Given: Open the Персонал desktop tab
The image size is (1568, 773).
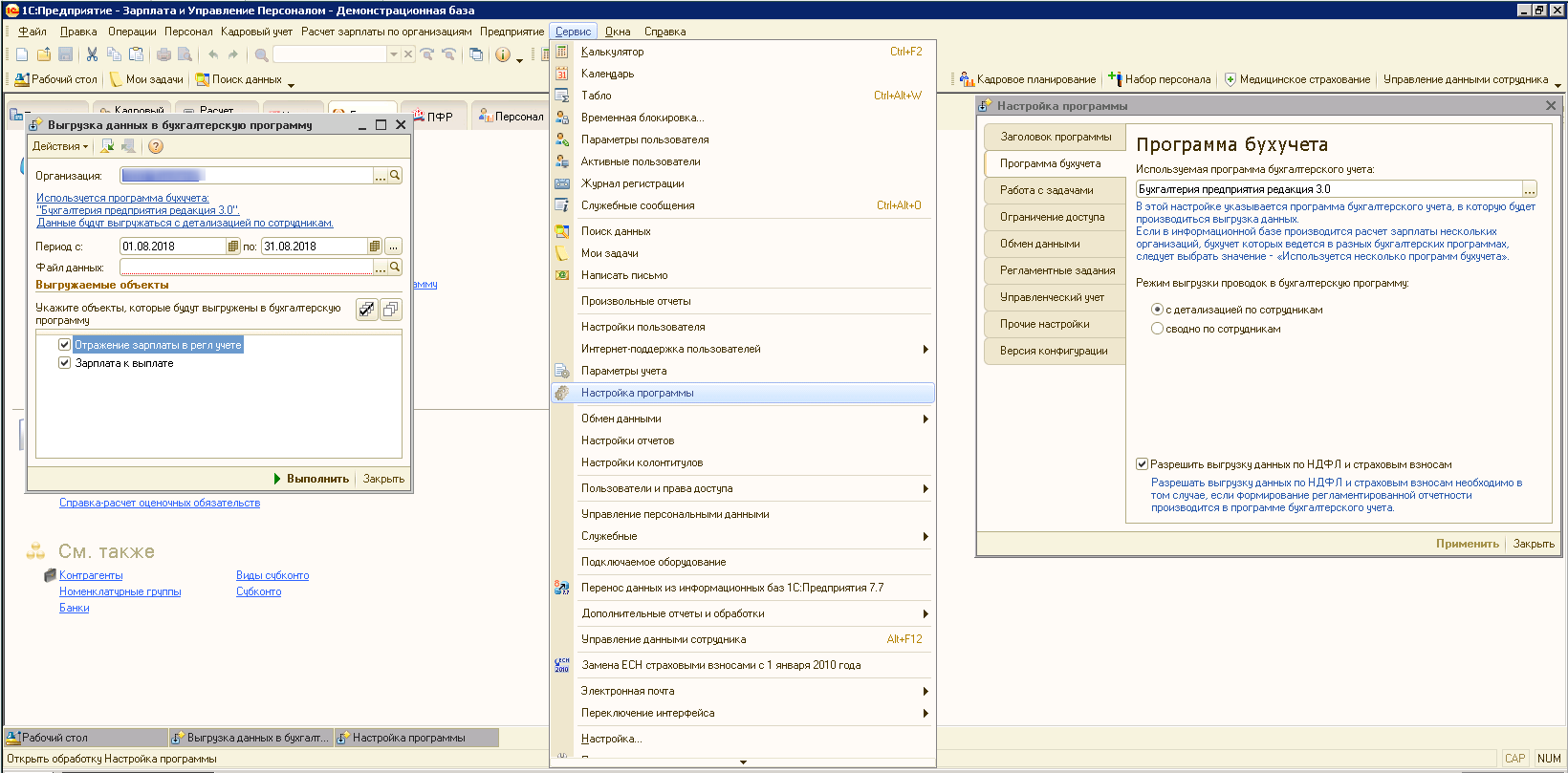Looking at the screenshot, I should pos(512,116).
